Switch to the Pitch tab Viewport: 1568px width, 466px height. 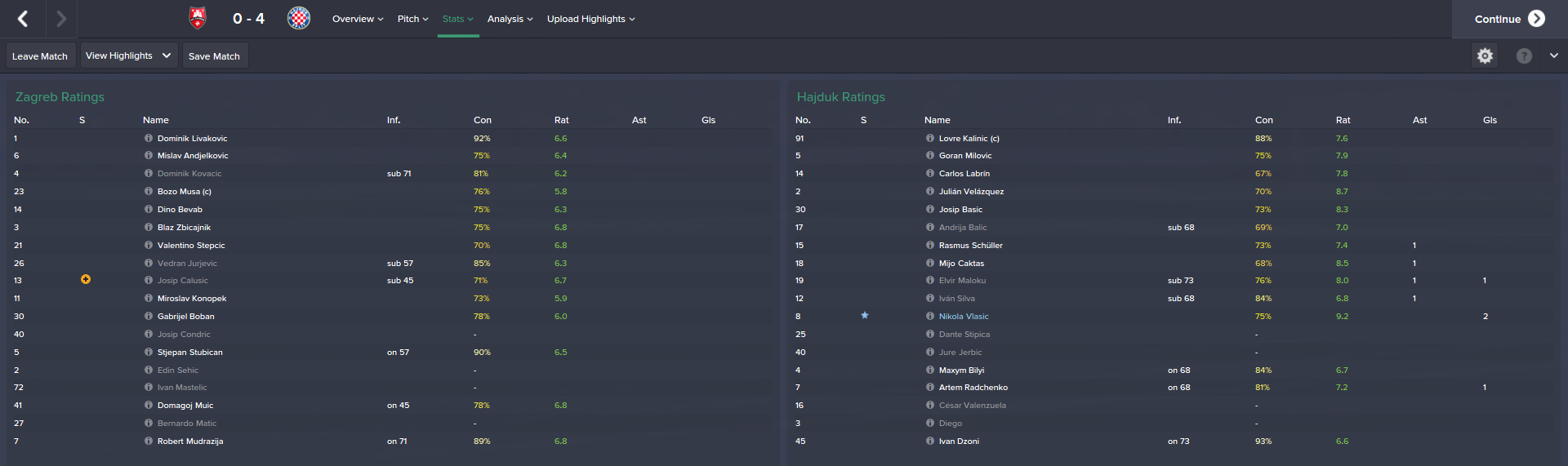412,19
